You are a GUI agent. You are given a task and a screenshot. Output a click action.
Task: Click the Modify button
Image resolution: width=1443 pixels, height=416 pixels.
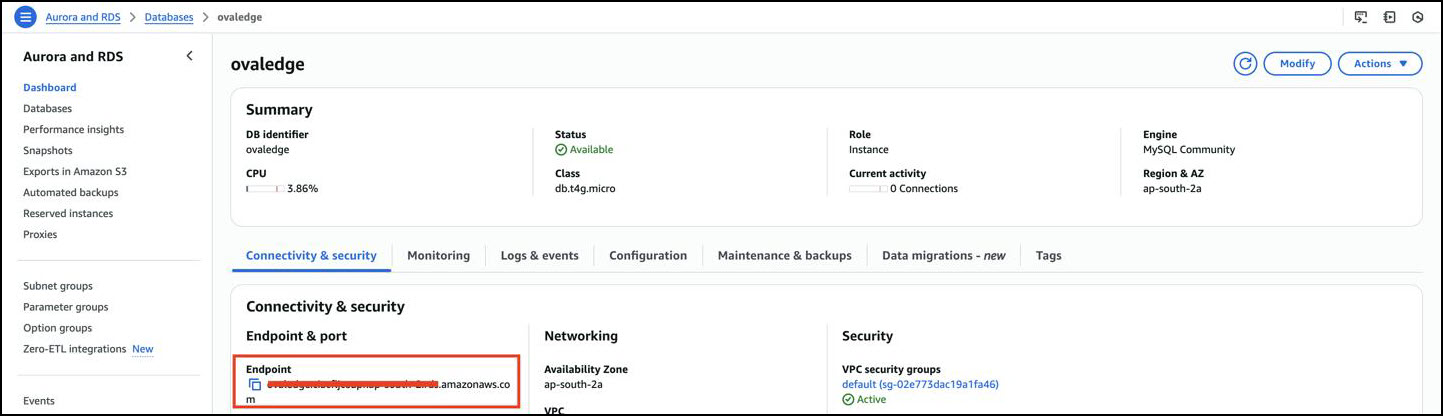point(1297,64)
